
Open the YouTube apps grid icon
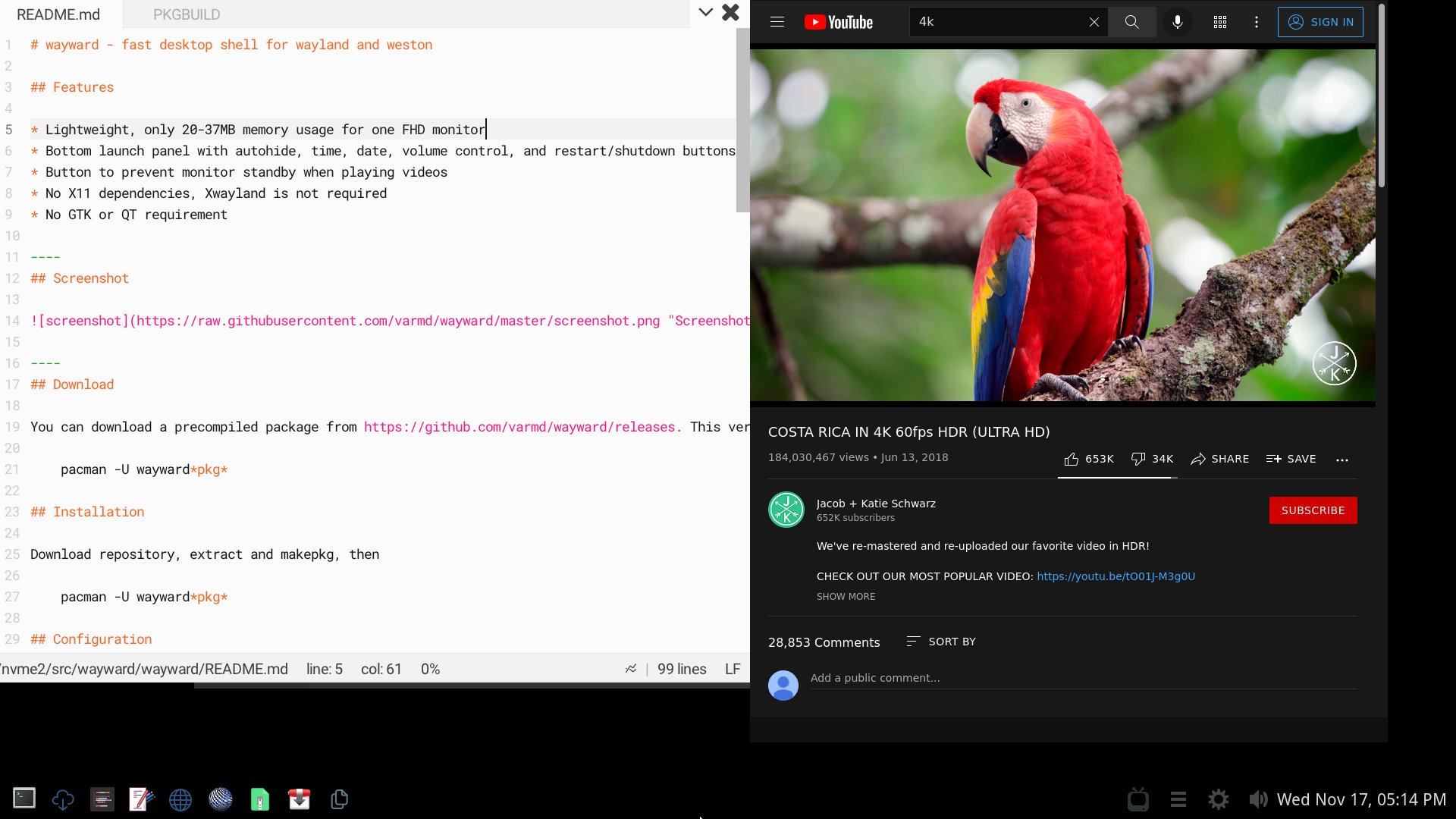click(x=1220, y=22)
